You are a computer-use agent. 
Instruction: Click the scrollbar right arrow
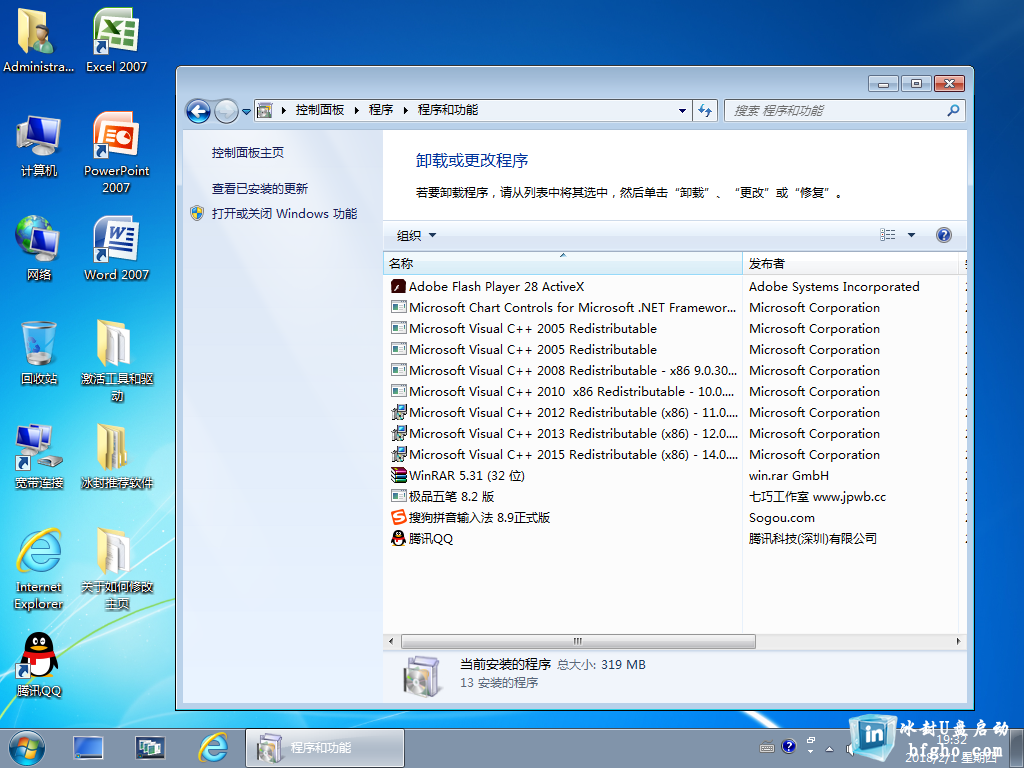click(958, 641)
